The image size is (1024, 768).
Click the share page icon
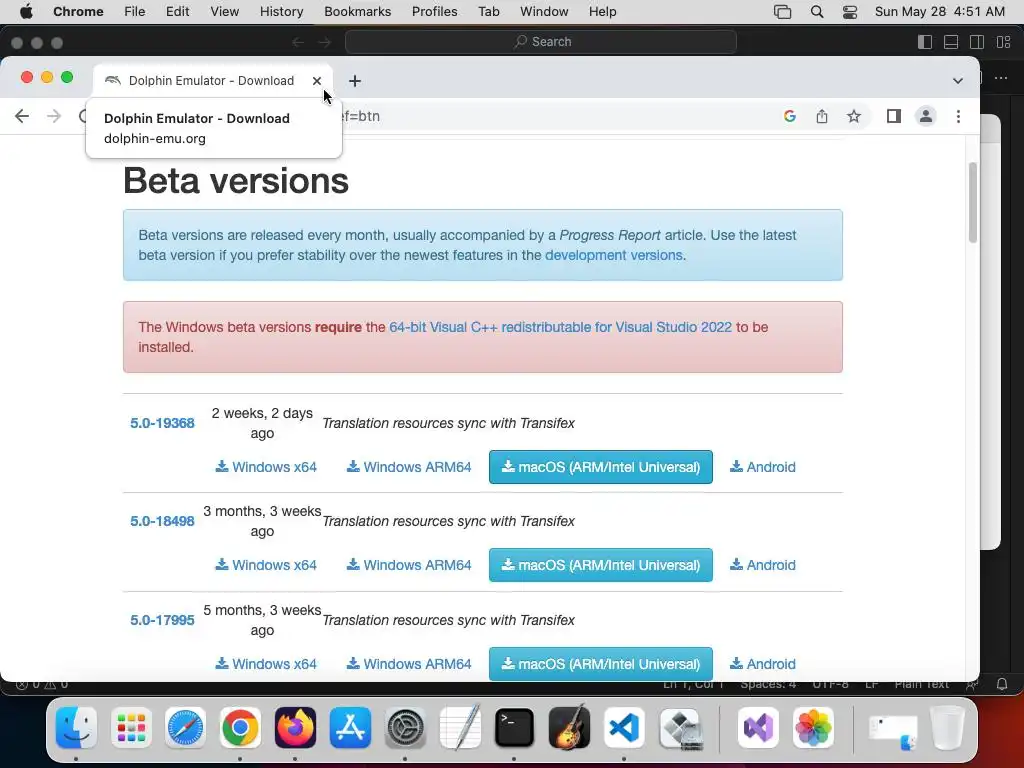pos(822,116)
